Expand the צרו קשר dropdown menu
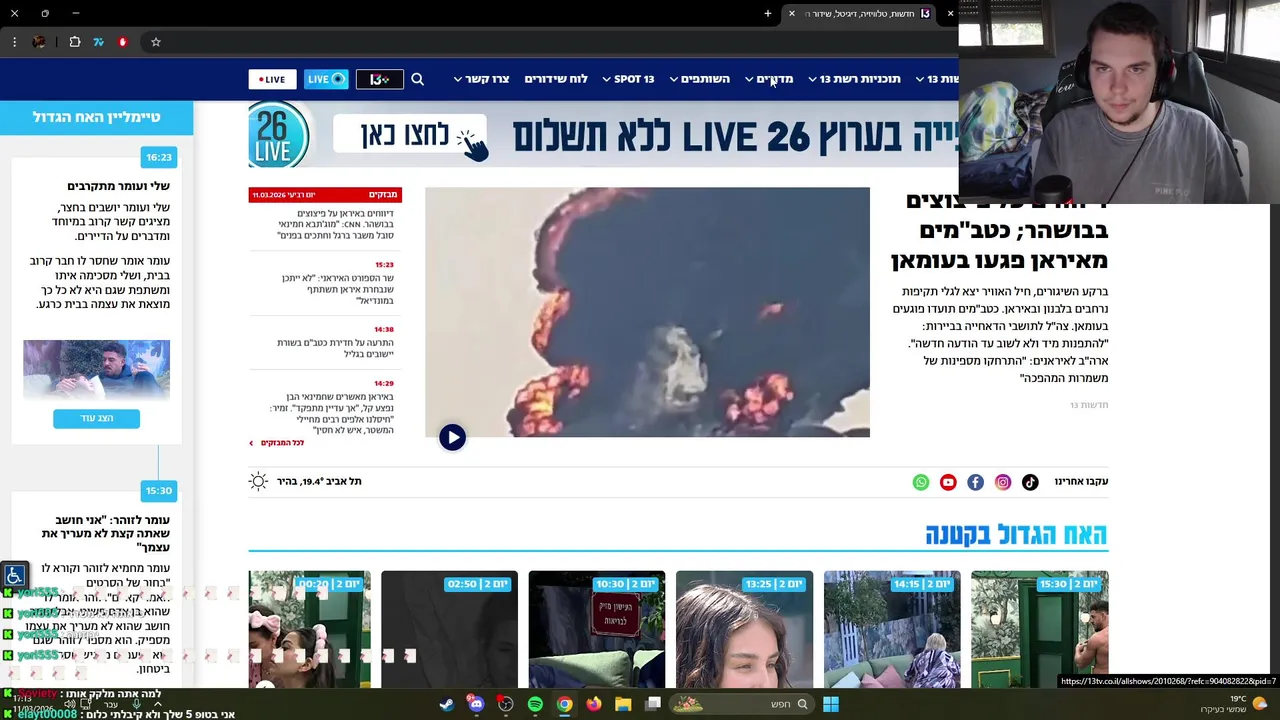 tap(482, 79)
